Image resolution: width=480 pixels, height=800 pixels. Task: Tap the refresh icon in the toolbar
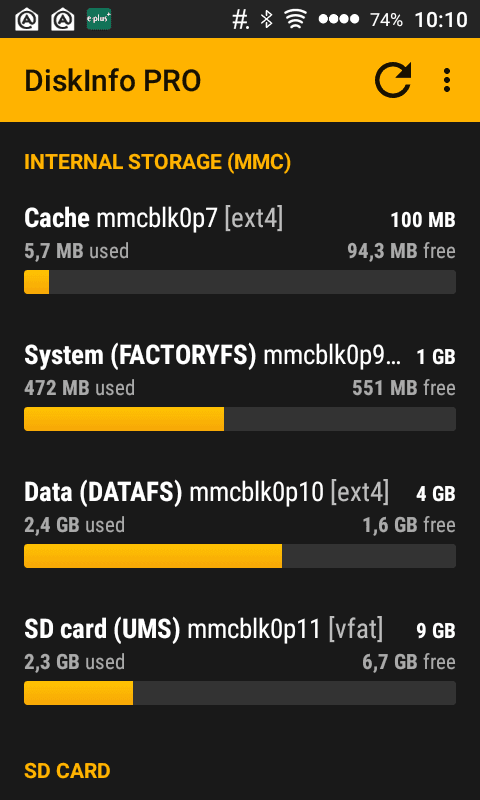point(393,80)
